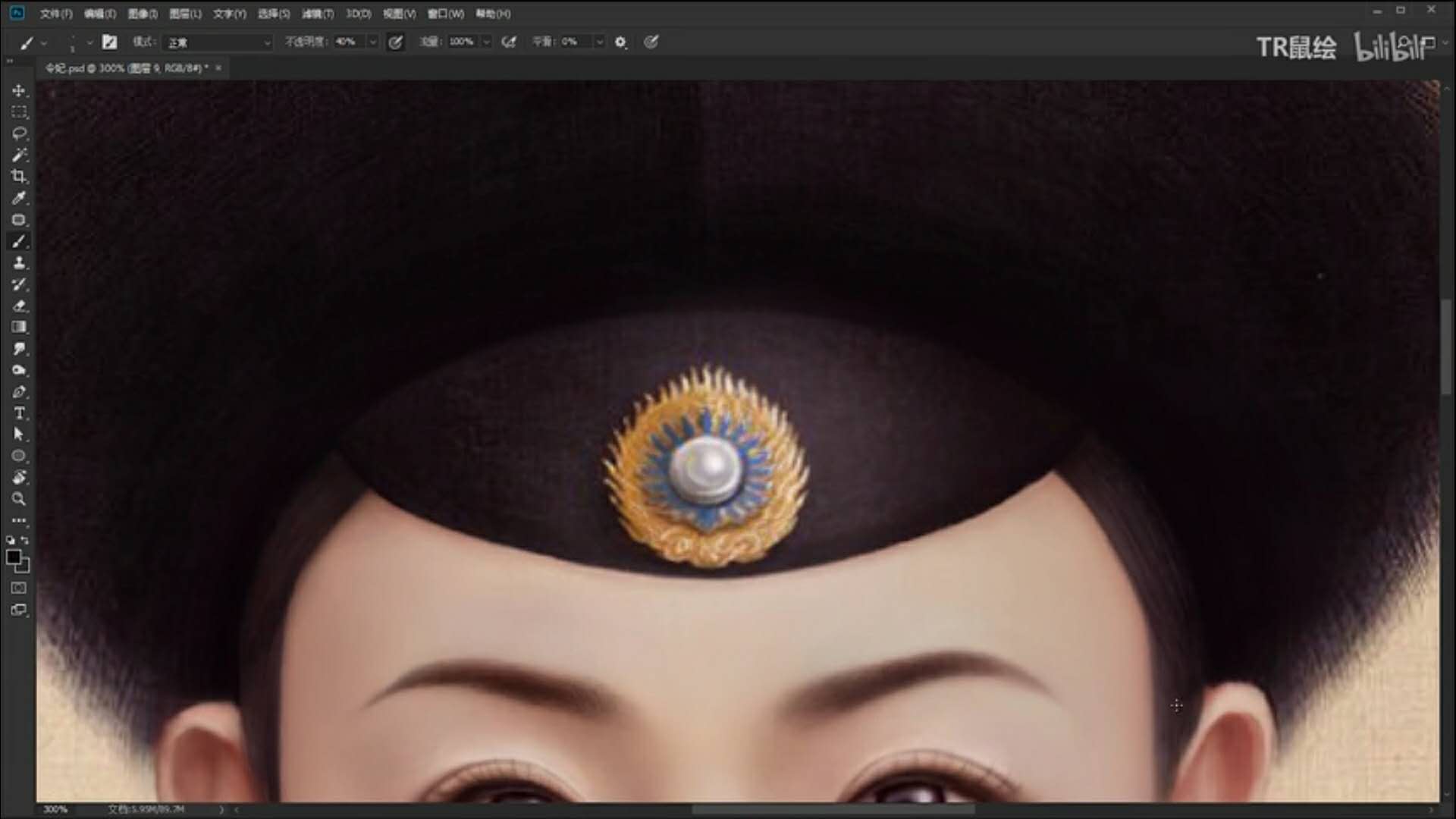The image size is (1456, 819).
Task: Click the flow 100% input field
Action: 463,42
